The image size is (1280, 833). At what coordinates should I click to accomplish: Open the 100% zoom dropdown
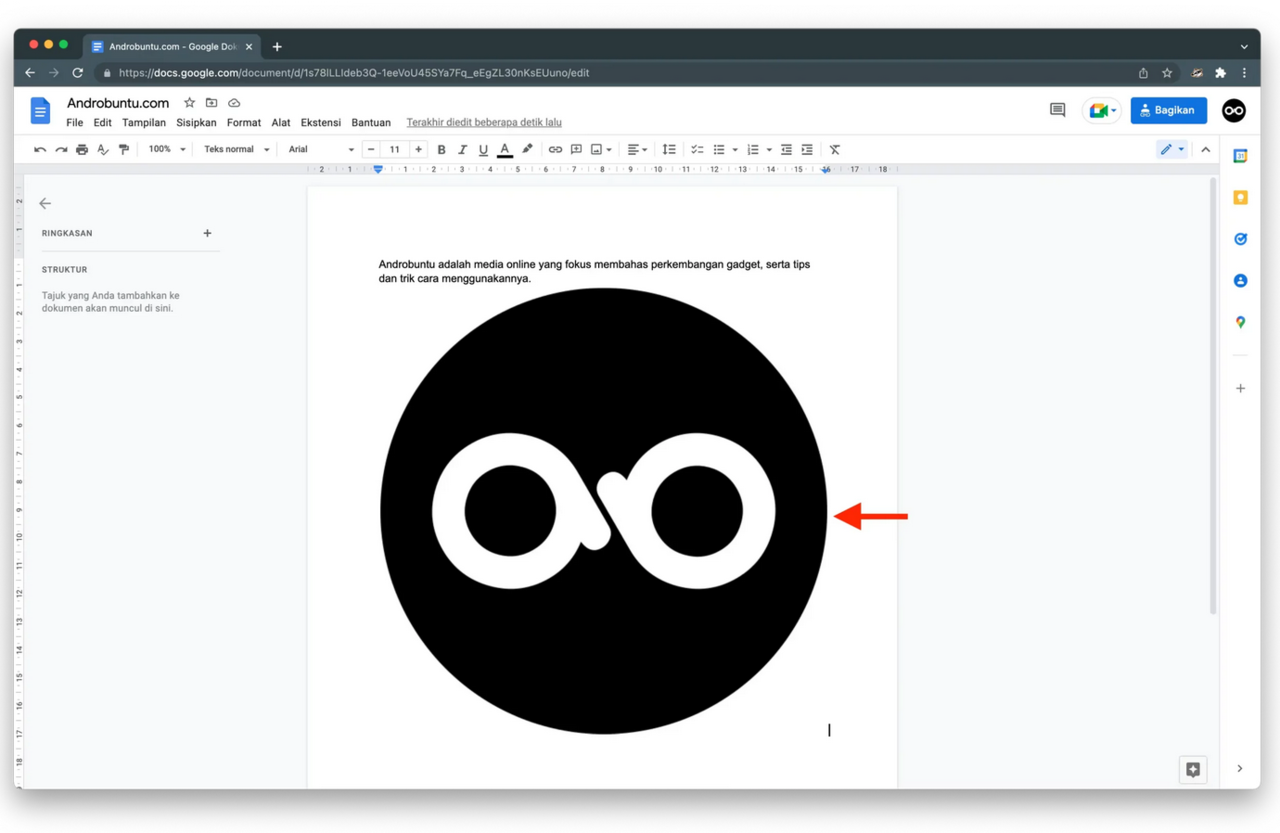tap(167, 150)
